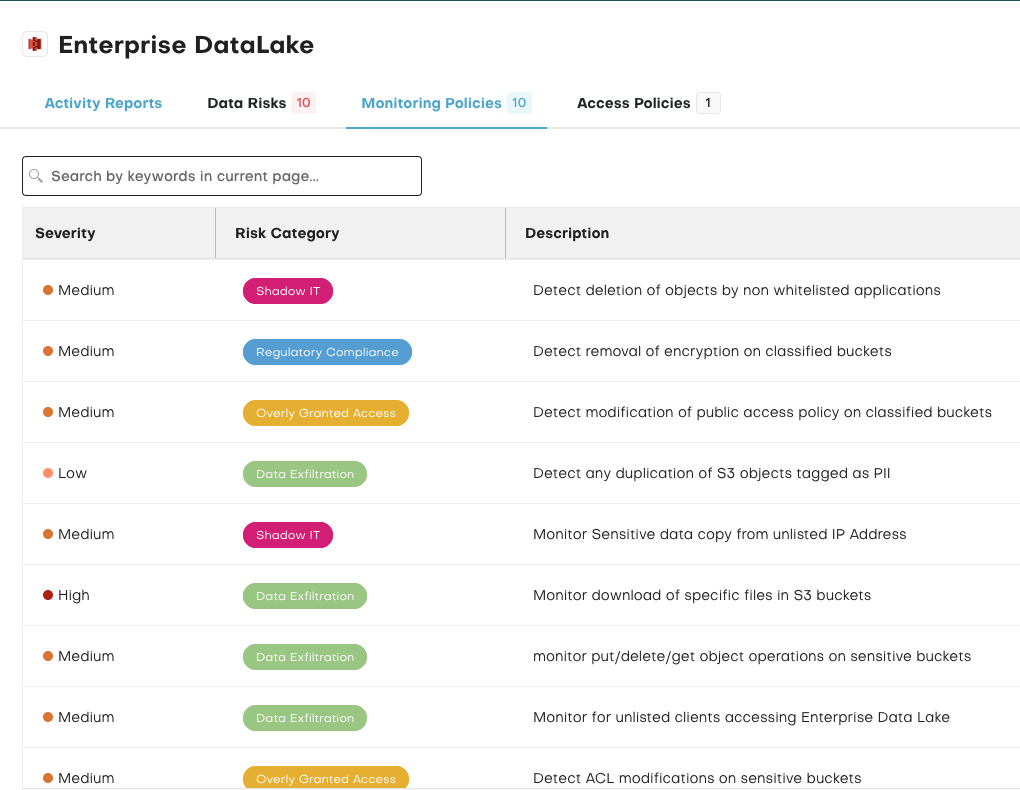This screenshot has width=1020, height=790.
Task: Sort by the Severity column header
Action: [65, 233]
